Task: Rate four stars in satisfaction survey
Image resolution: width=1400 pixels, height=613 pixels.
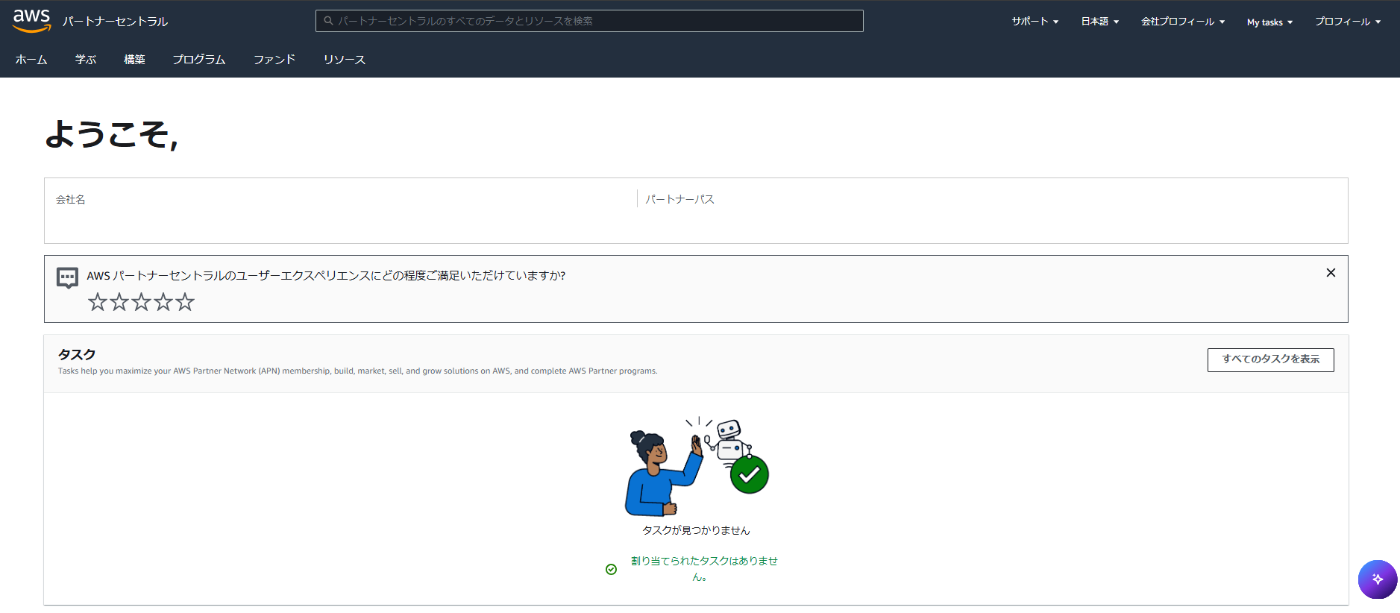Action: [x=163, y=302]
